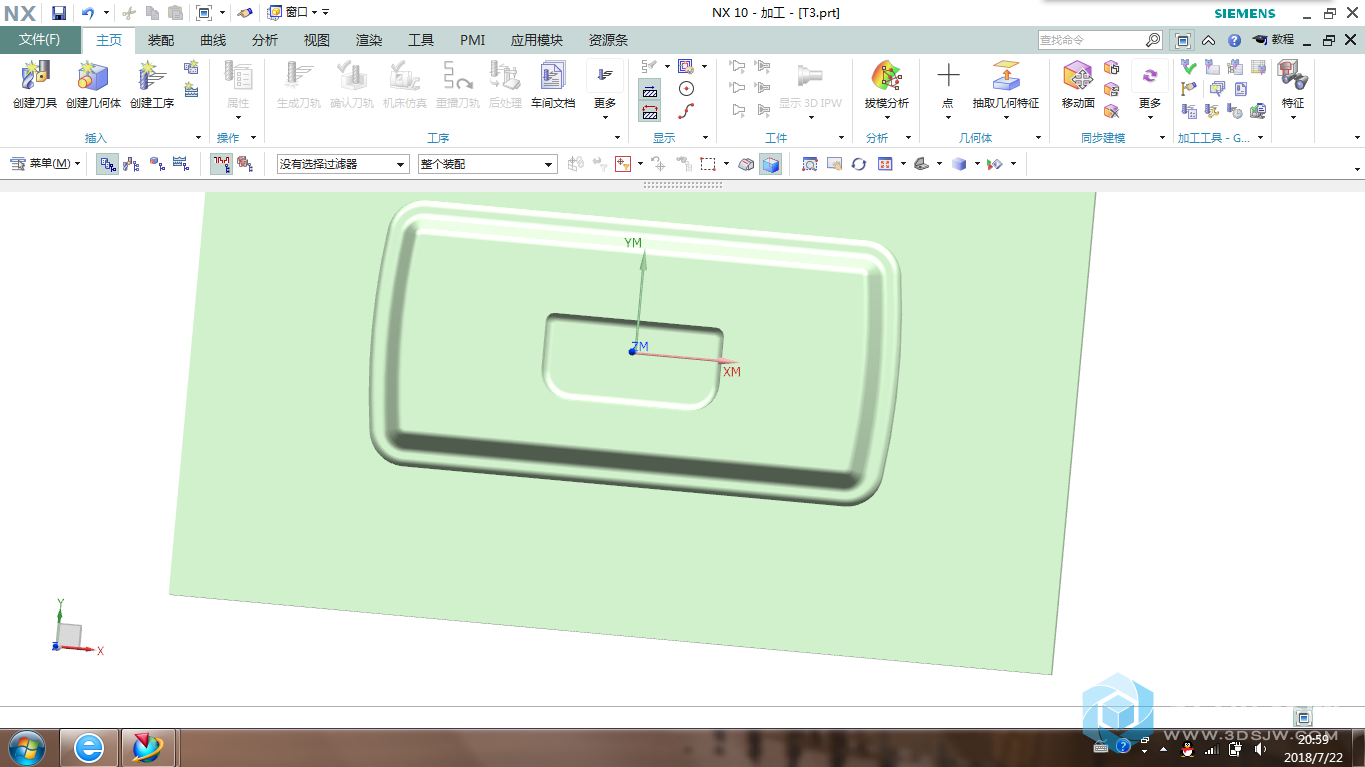Click the Create Tool (创建刀具) icon
The width and height of the screenshot is (1365, 767).
(x=35, y=77)
